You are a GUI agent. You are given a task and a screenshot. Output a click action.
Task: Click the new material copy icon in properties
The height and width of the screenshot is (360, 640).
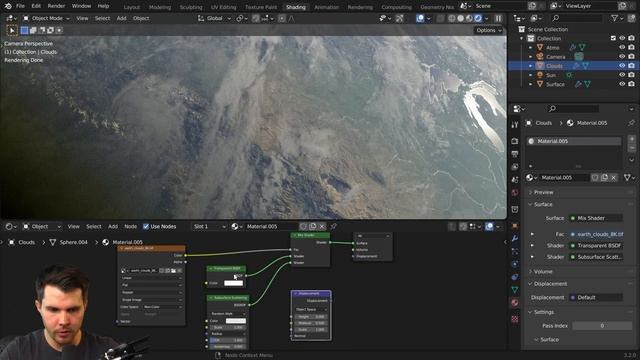coord(604,178)
